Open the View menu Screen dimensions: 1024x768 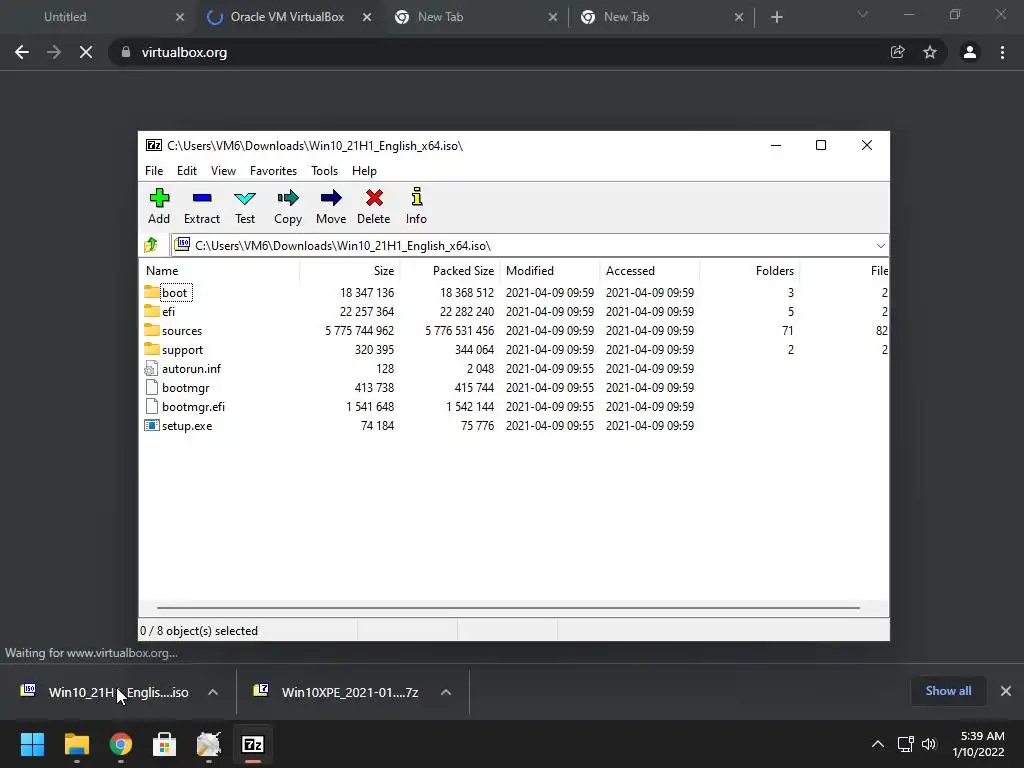point(223,170)
